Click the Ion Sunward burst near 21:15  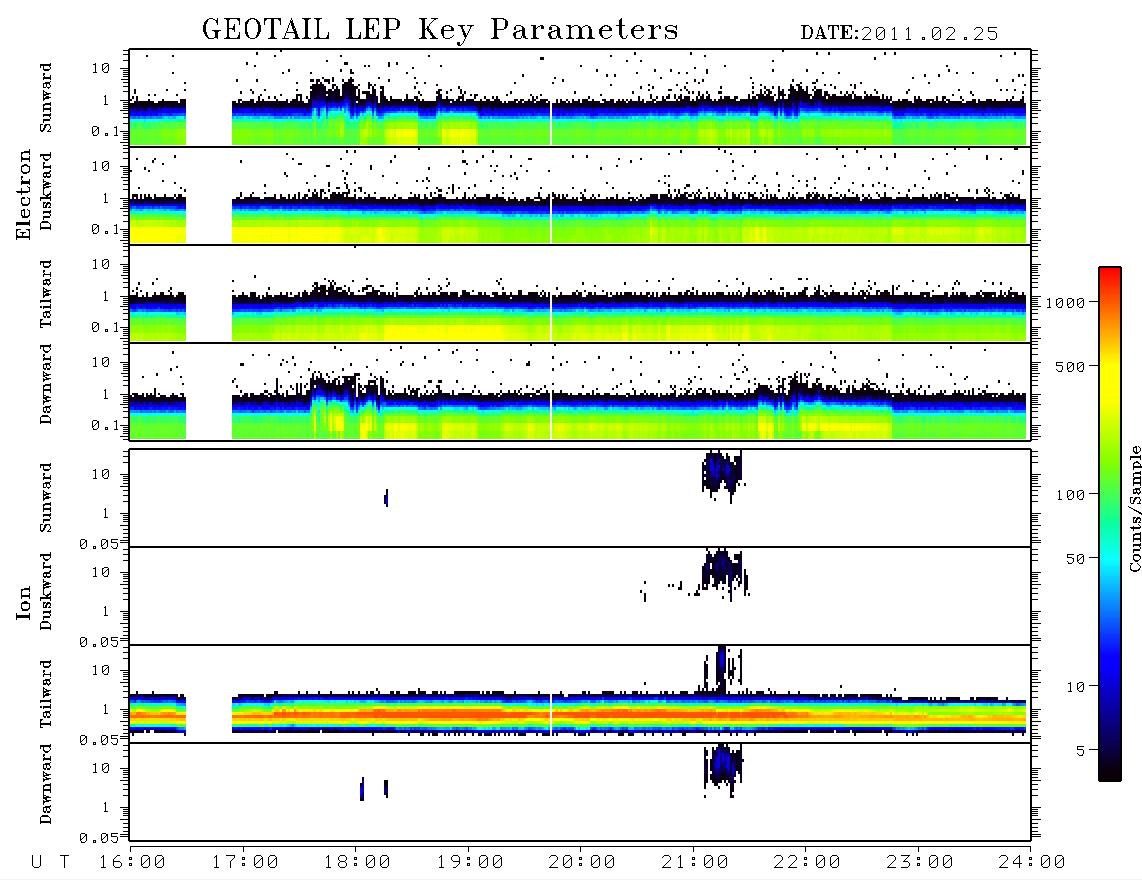[721, 474]
